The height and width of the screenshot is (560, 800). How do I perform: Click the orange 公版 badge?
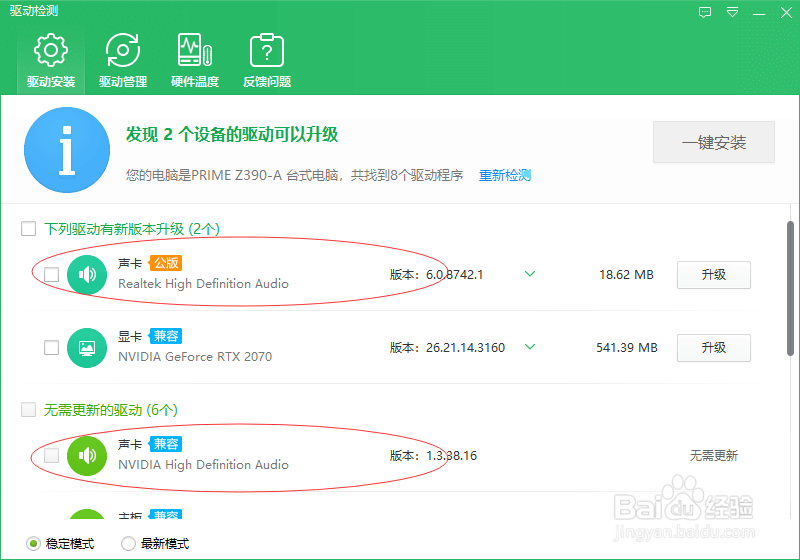tap(166, 263)
